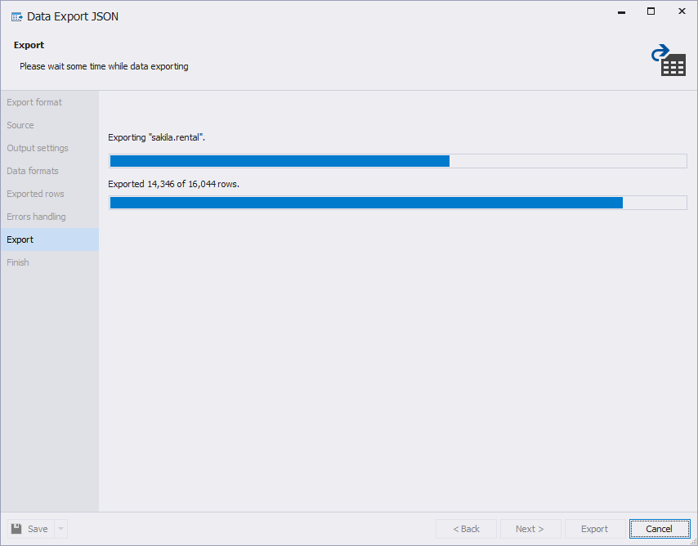Click the 'Exported 14,346 of 16,044 rows' text
The height and width of the screenshot is (546, 698).
click(174, 184)
